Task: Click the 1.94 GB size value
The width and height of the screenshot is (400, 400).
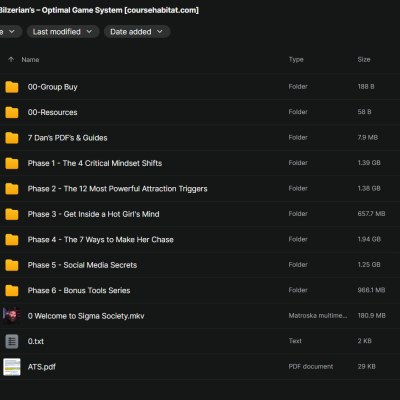Action: (x=369, y=239)
